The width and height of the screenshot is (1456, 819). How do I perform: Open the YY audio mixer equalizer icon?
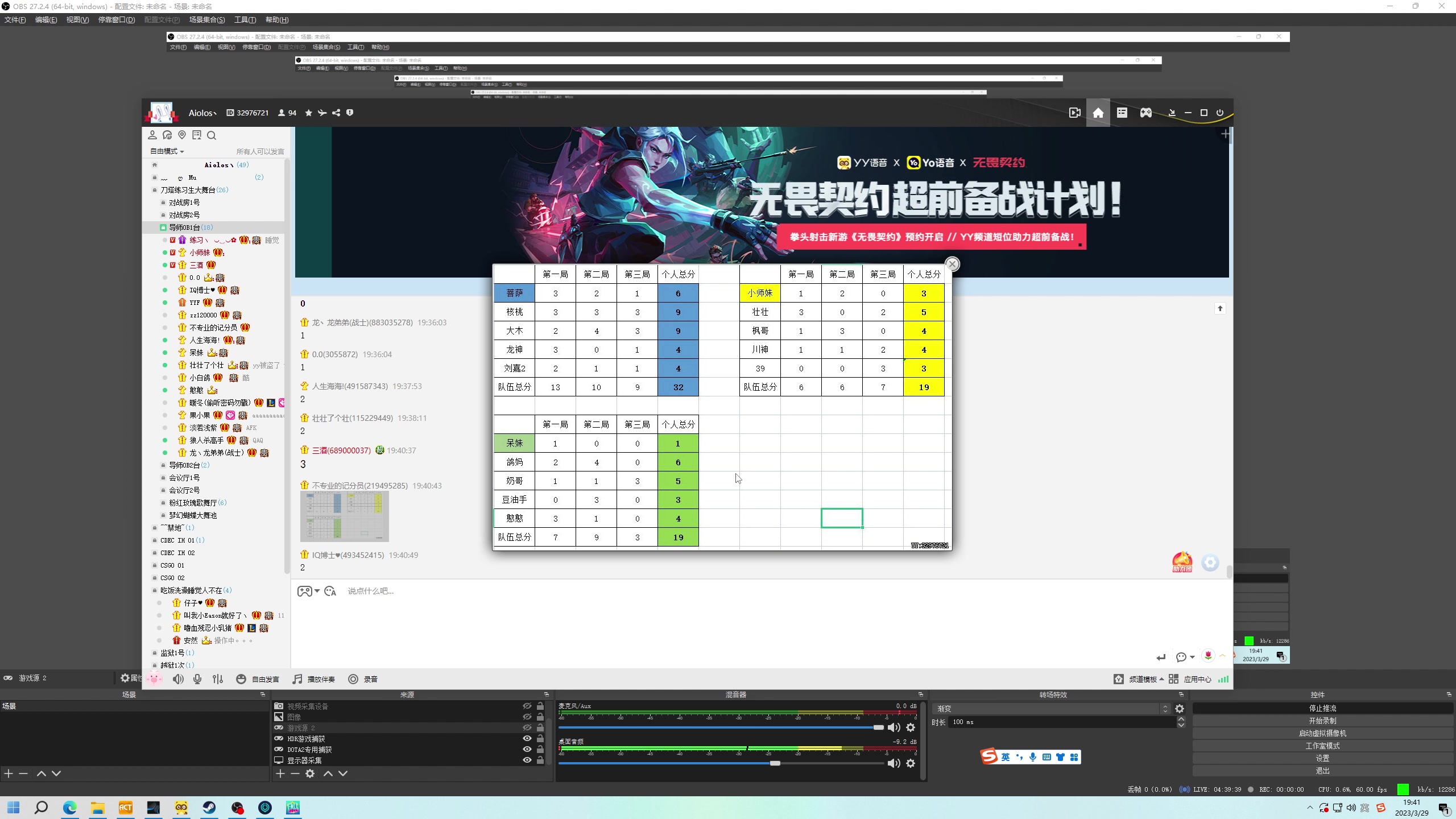click(x=218, y=679)
